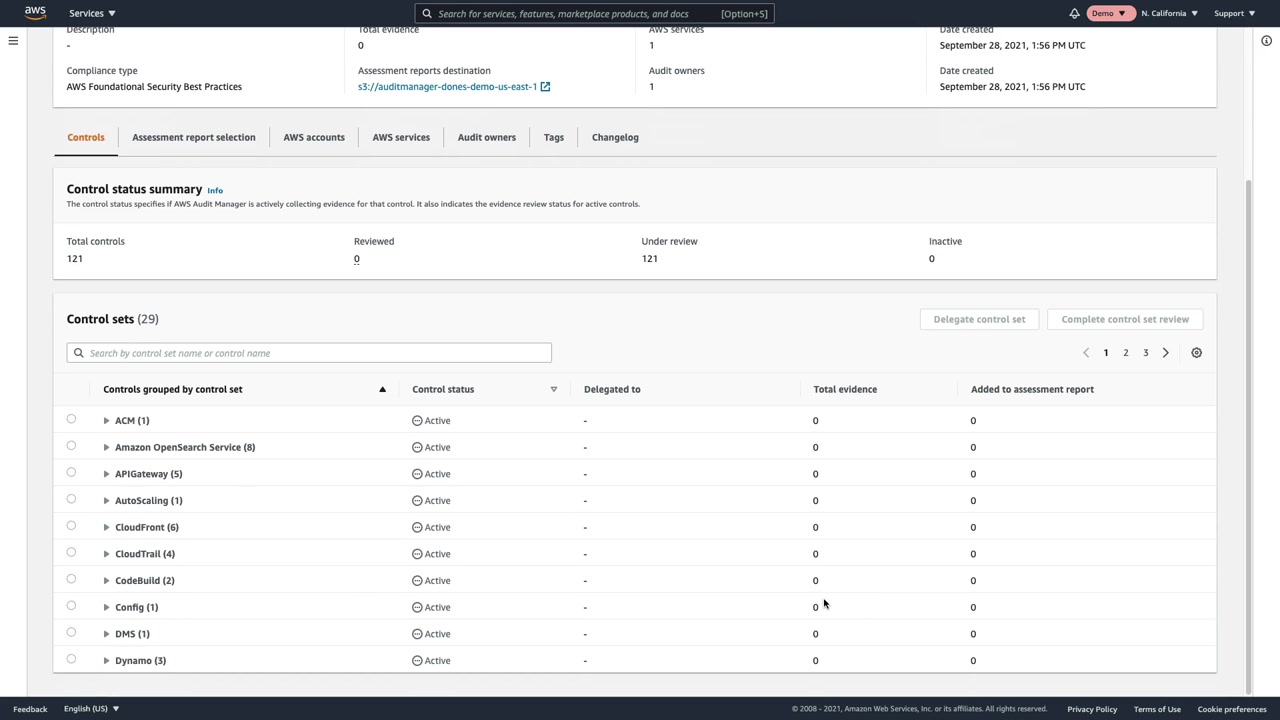Sort by Controls grouped by control set arrow
The height and width of the screenshot is (720, 1280).
[x=382, y=389]
